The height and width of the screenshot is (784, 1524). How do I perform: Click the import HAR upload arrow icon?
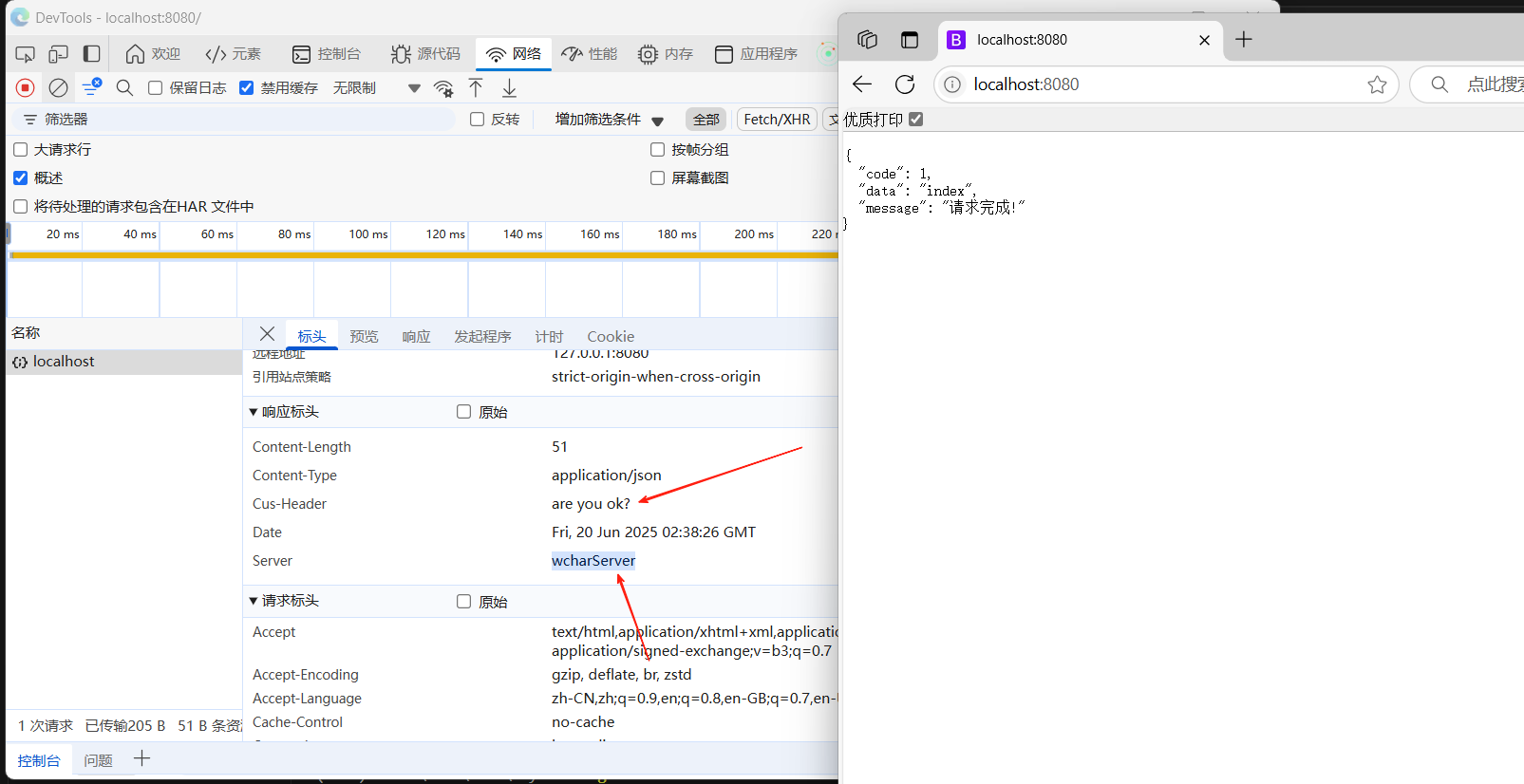476,88
